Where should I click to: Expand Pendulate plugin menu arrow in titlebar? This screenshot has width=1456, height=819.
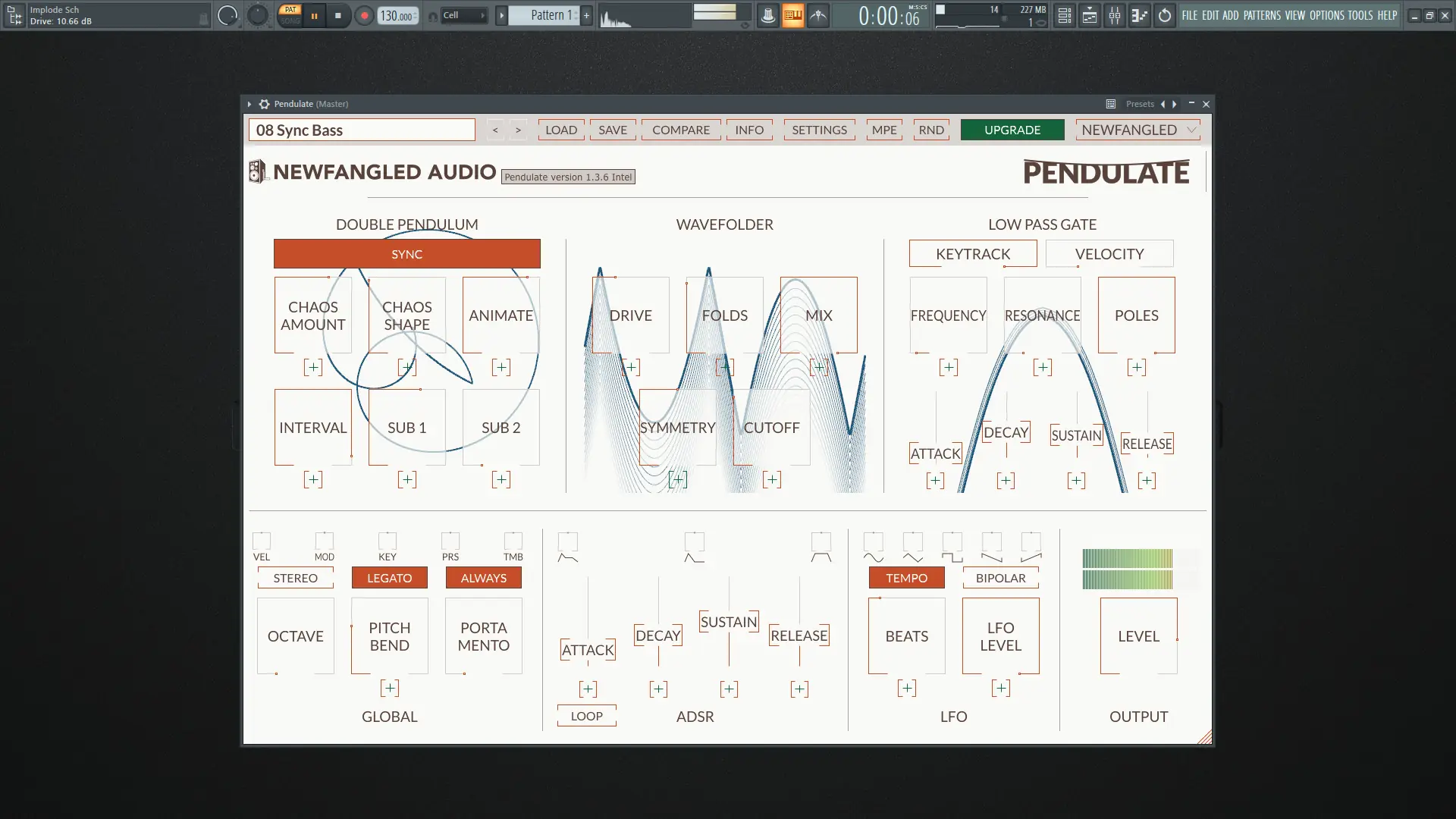(x=249, y=104)
